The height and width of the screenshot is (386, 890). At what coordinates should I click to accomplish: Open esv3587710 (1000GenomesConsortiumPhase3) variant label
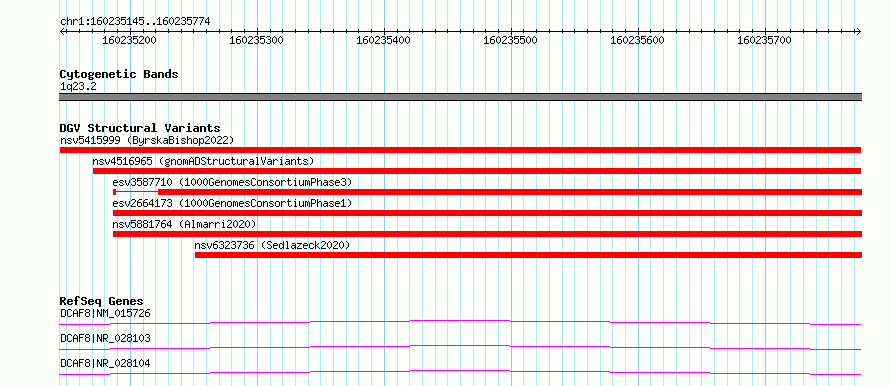click(233, 182)
